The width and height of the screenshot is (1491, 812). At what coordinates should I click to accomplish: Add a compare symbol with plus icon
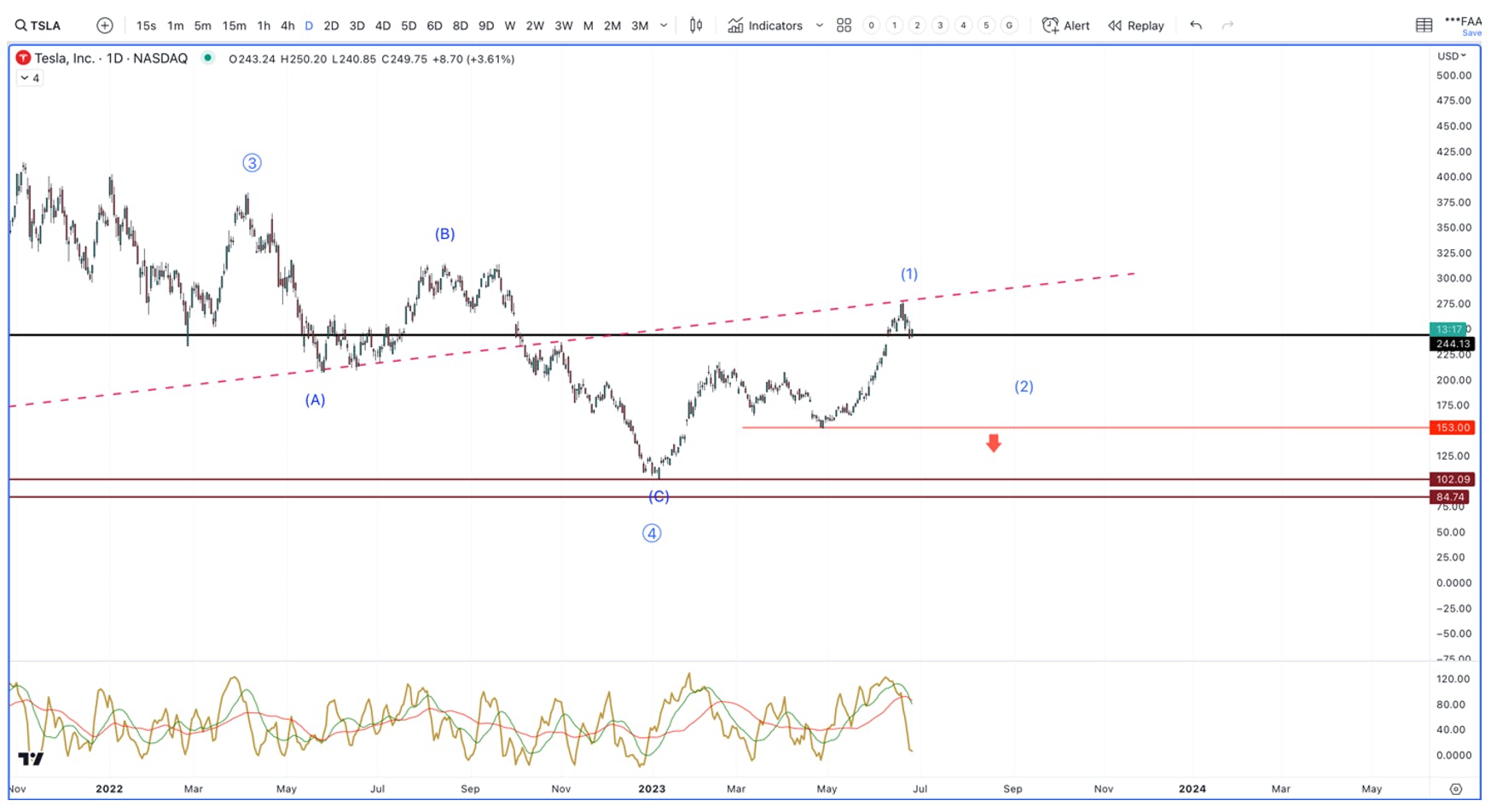(x=105, y=26)
